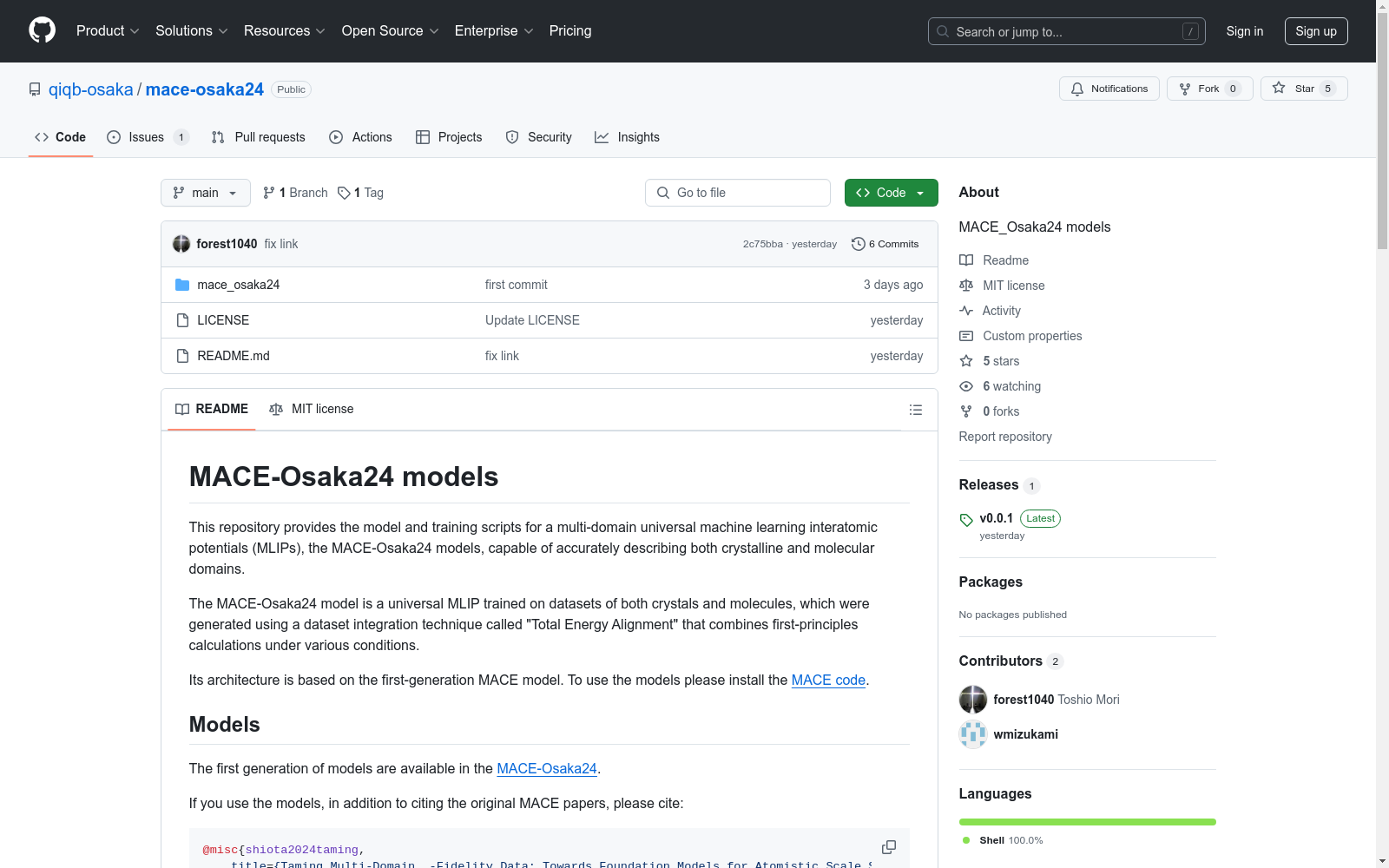The width and height of the screenshot is (1389, 868).
Task: Open the MACE code link
Action: click(828, 680)
